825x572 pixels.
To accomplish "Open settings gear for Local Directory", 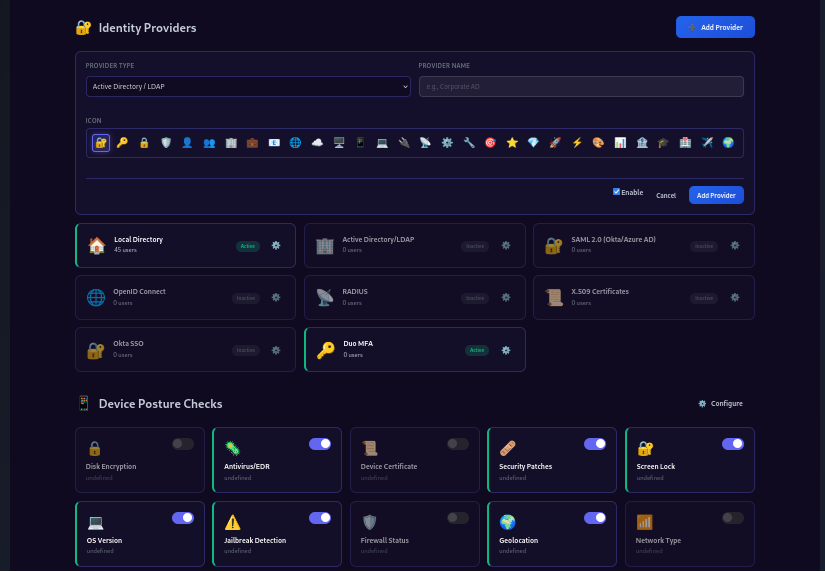I will click(x=276, y=245).
